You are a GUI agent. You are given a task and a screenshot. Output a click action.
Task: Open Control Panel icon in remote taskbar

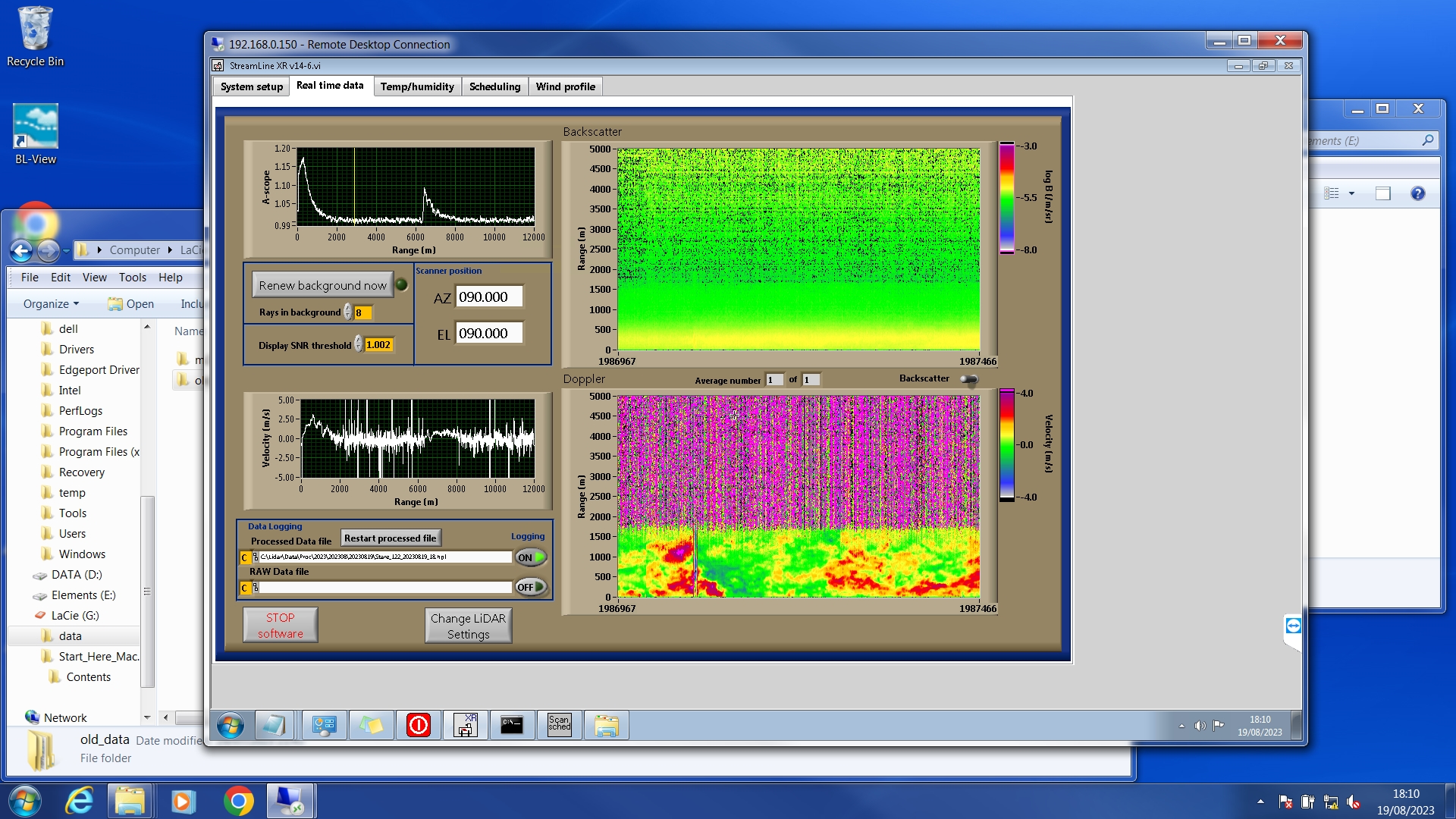click(324, 725)
